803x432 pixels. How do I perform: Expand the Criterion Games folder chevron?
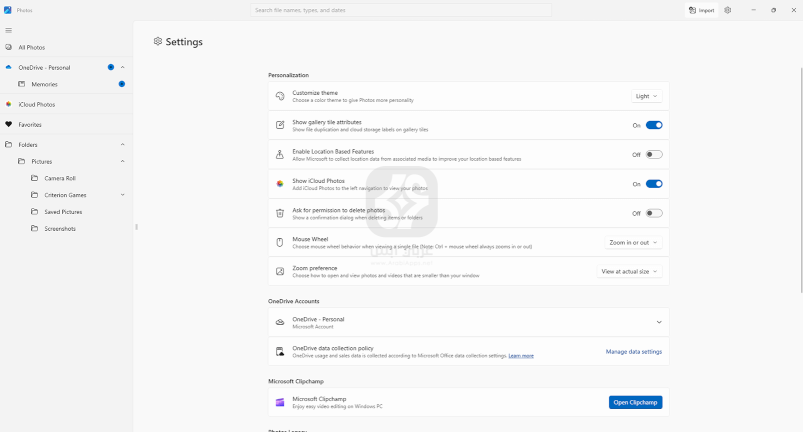pos(122,195)
